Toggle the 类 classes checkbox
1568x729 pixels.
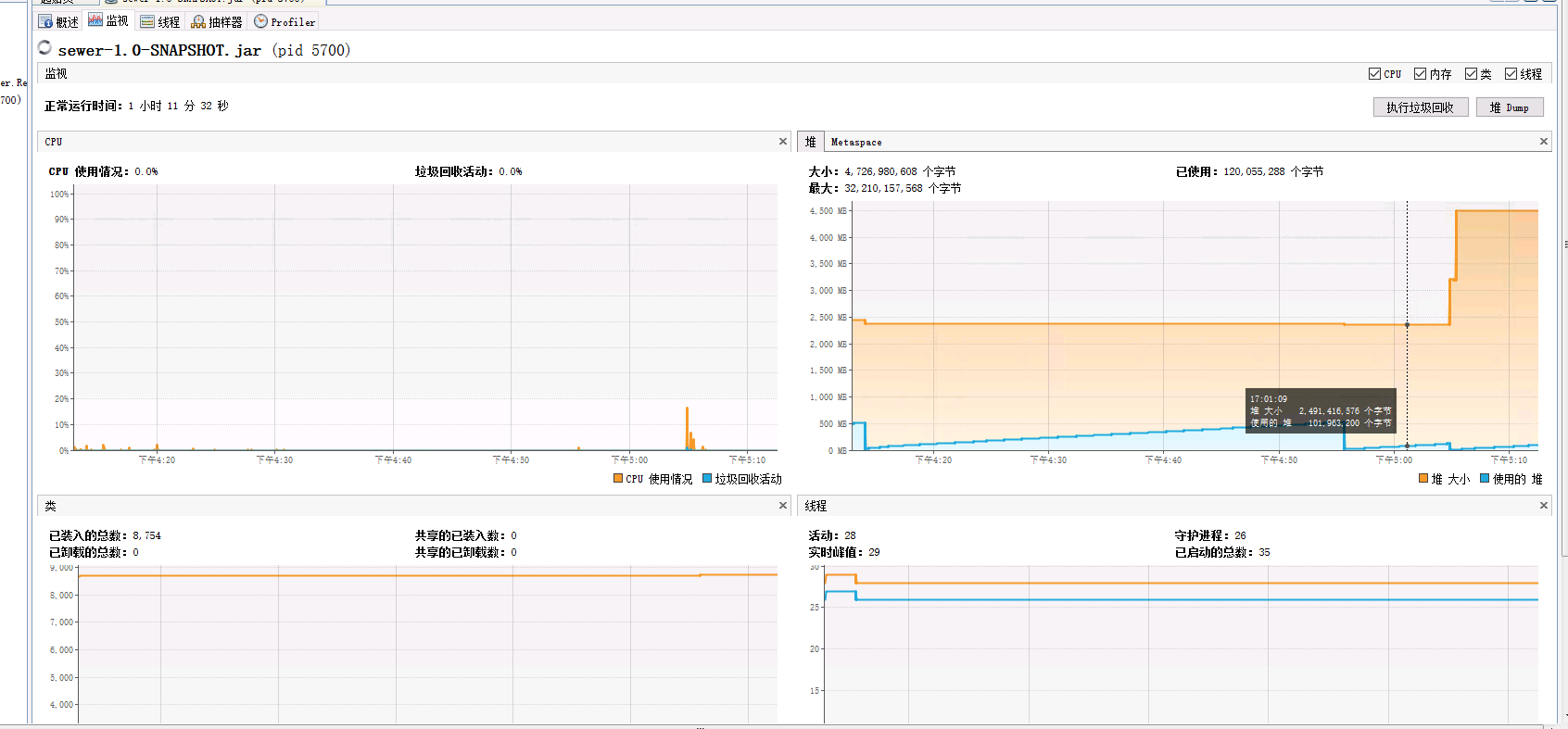[x=1472, y=74]
